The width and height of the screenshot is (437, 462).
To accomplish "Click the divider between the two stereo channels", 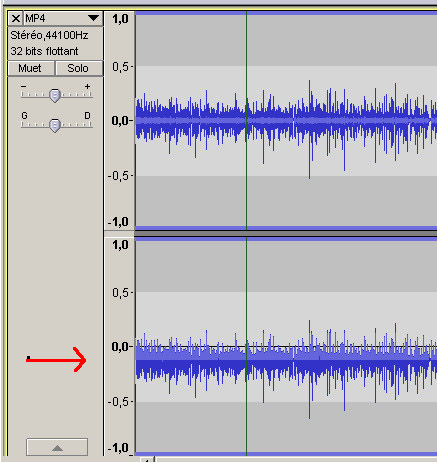I will (270, 234).
